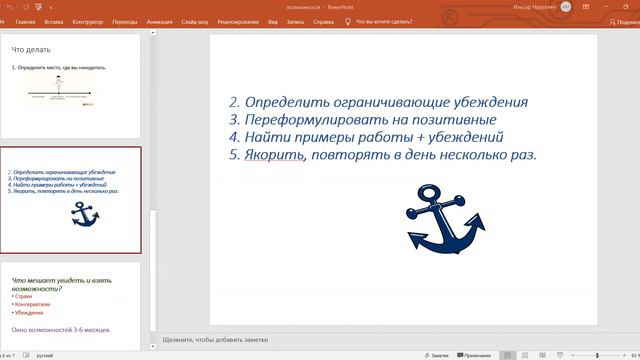Screen dimensions: 640x360
Task: Start Slide Show icon in status bar
Action: point(560,356)
